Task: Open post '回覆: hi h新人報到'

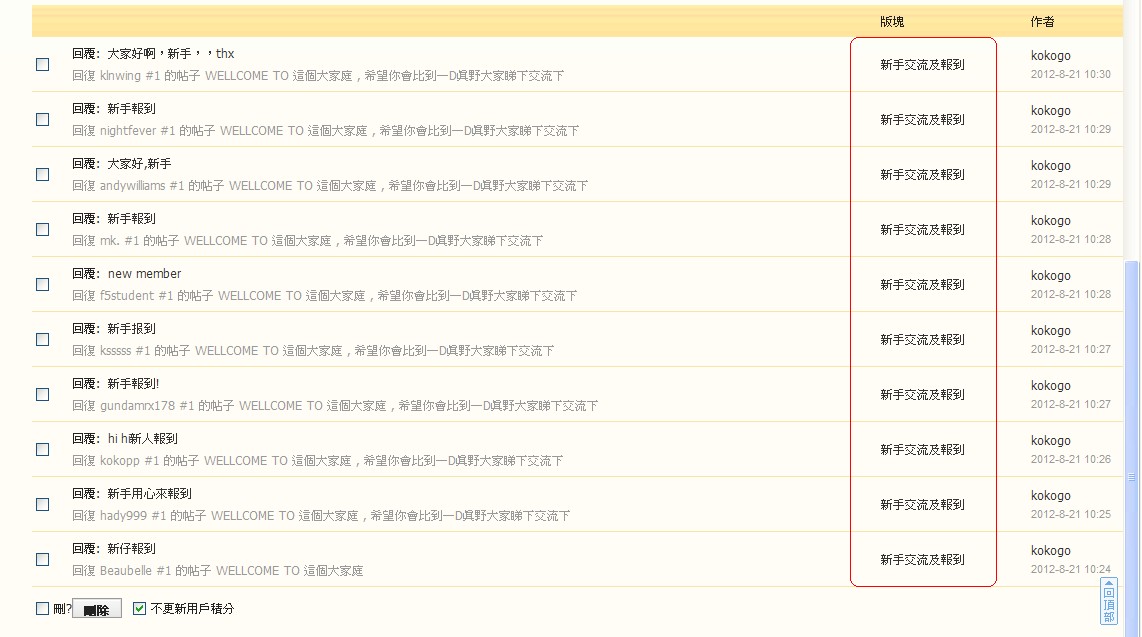Action: pyautogui.click(x=125, y=438)
